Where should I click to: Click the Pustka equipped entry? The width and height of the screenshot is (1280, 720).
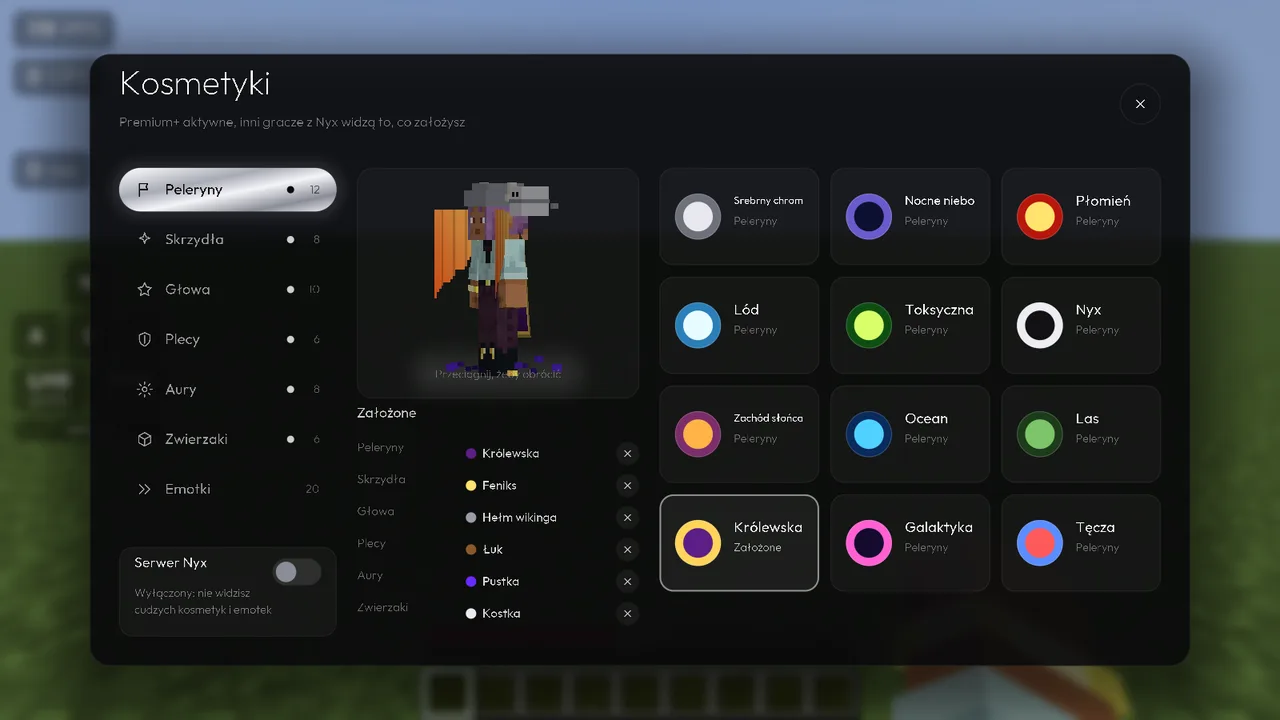click(x=492, y=581)
